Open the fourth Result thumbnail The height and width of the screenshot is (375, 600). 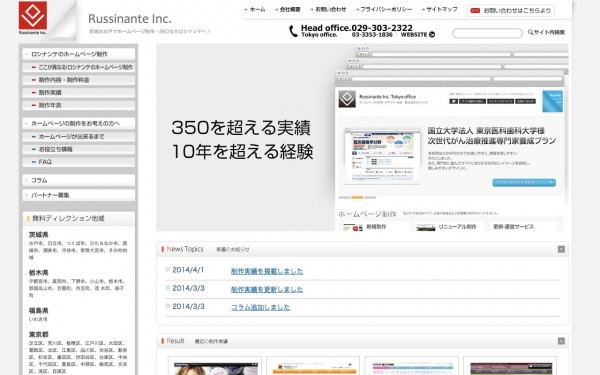[510, 367]
